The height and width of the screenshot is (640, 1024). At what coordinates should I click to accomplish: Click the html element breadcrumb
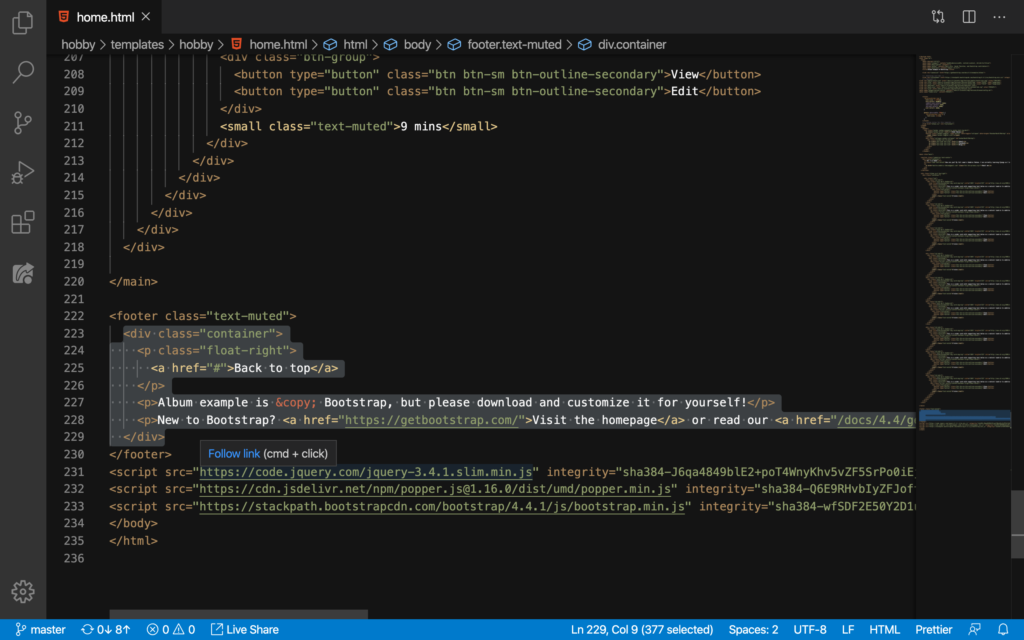click(355, 44)
